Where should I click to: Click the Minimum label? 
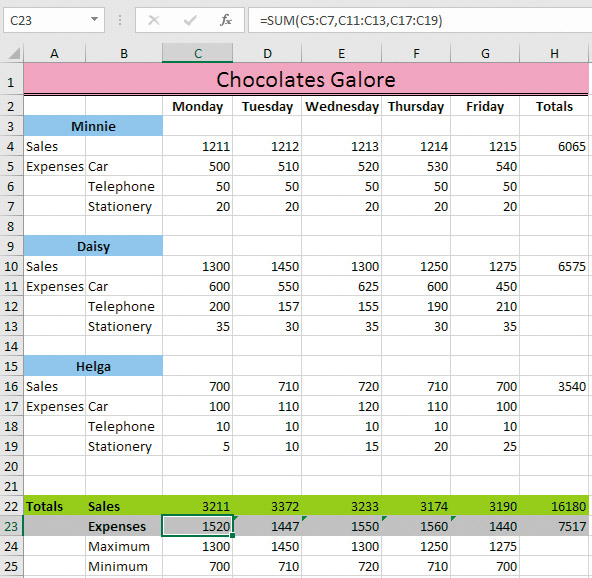point(118,566)
